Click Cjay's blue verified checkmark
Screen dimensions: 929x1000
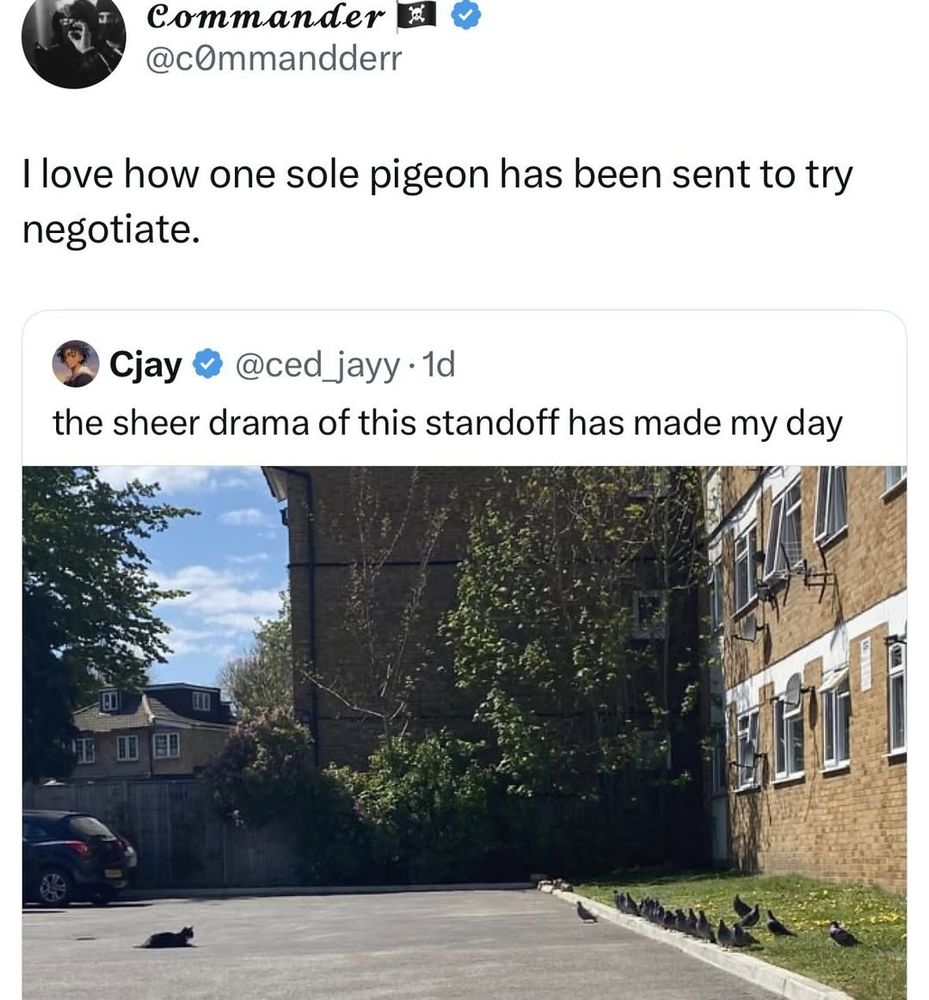click(208, 365)
